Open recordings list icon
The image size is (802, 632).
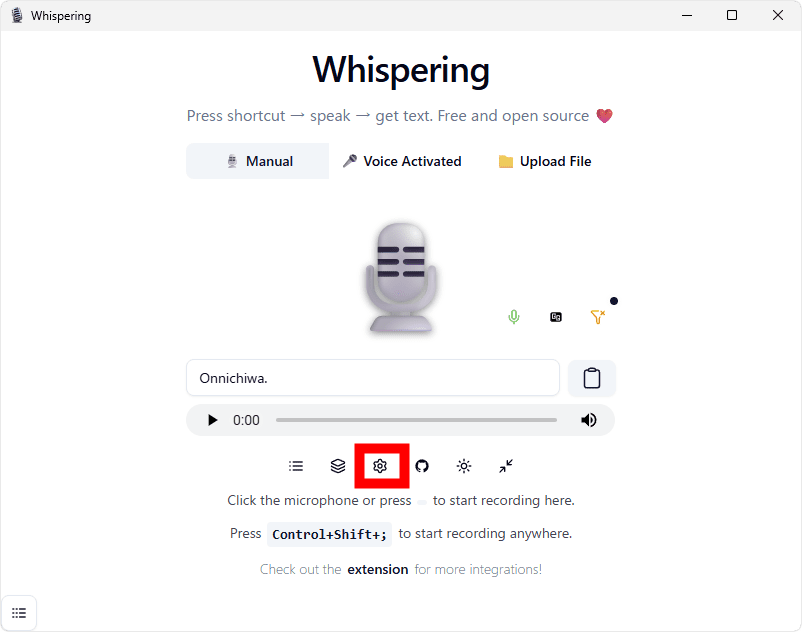click(x=296, y=466)
